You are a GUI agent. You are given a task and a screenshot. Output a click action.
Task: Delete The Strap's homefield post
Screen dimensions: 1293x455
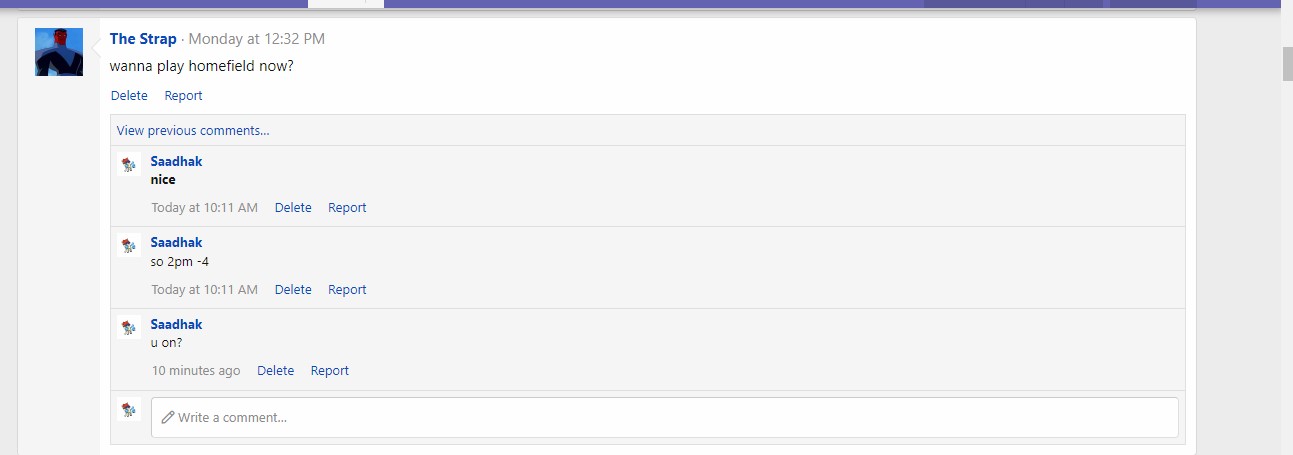coord(129,96)
